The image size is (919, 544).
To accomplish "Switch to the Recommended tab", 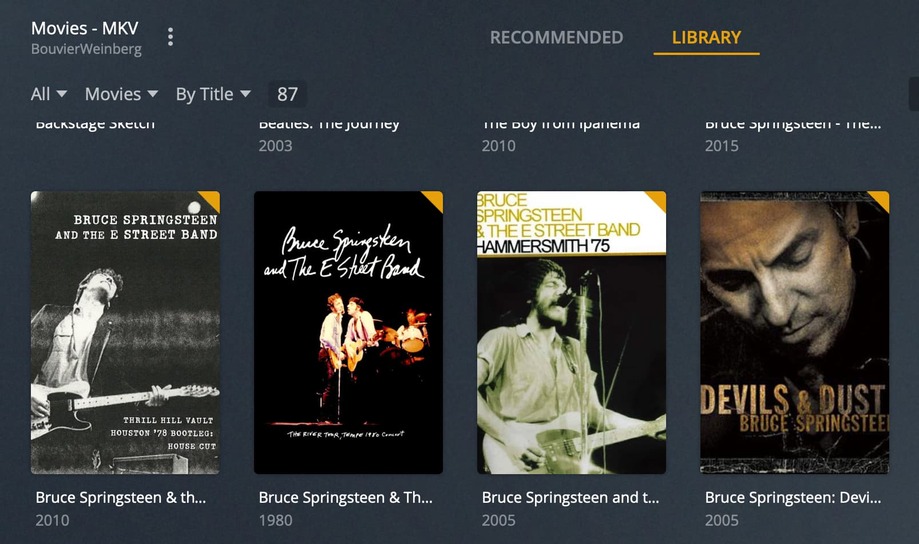I will point(556,38).
